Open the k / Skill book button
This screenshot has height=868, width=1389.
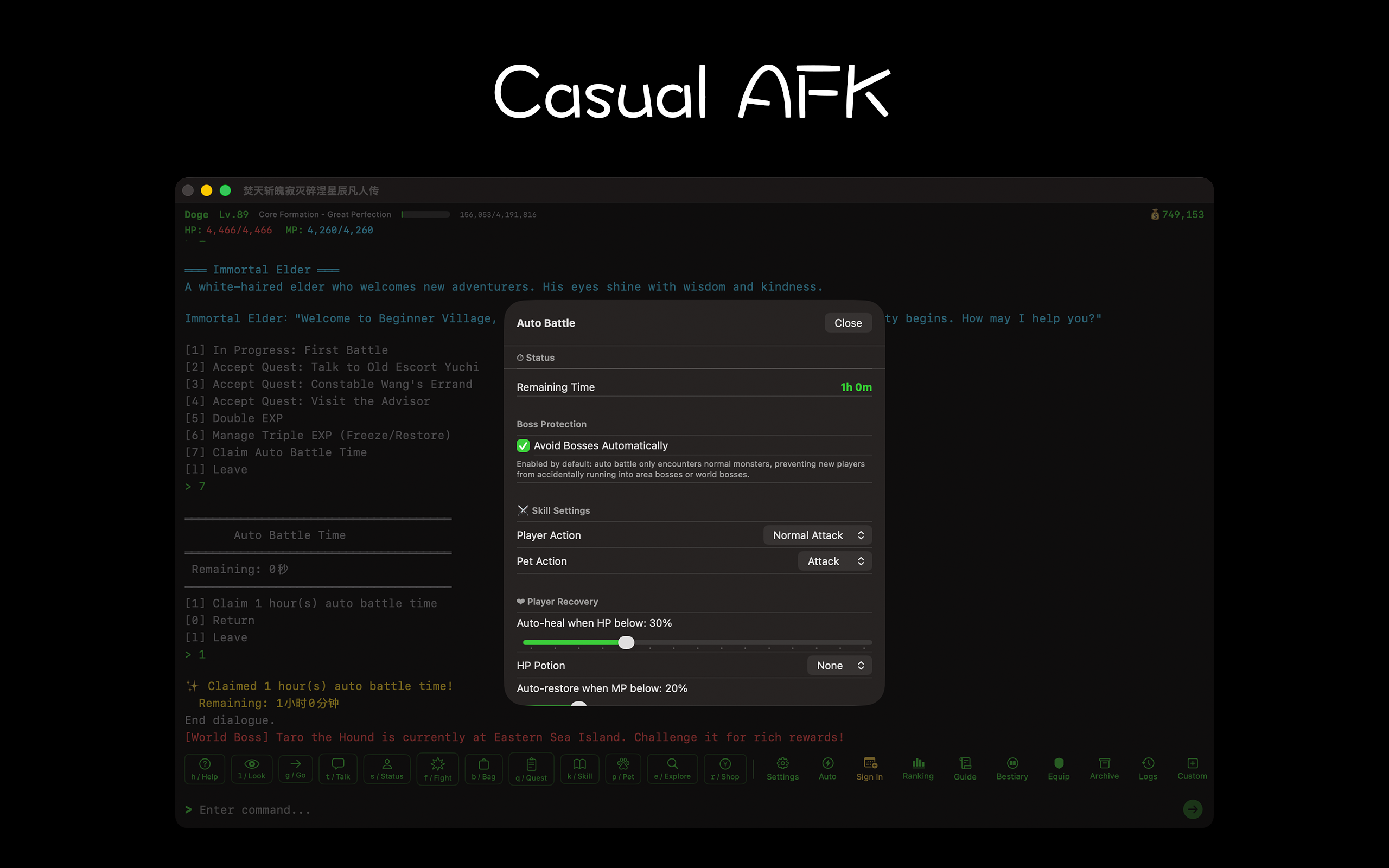(x=579, y=769)
